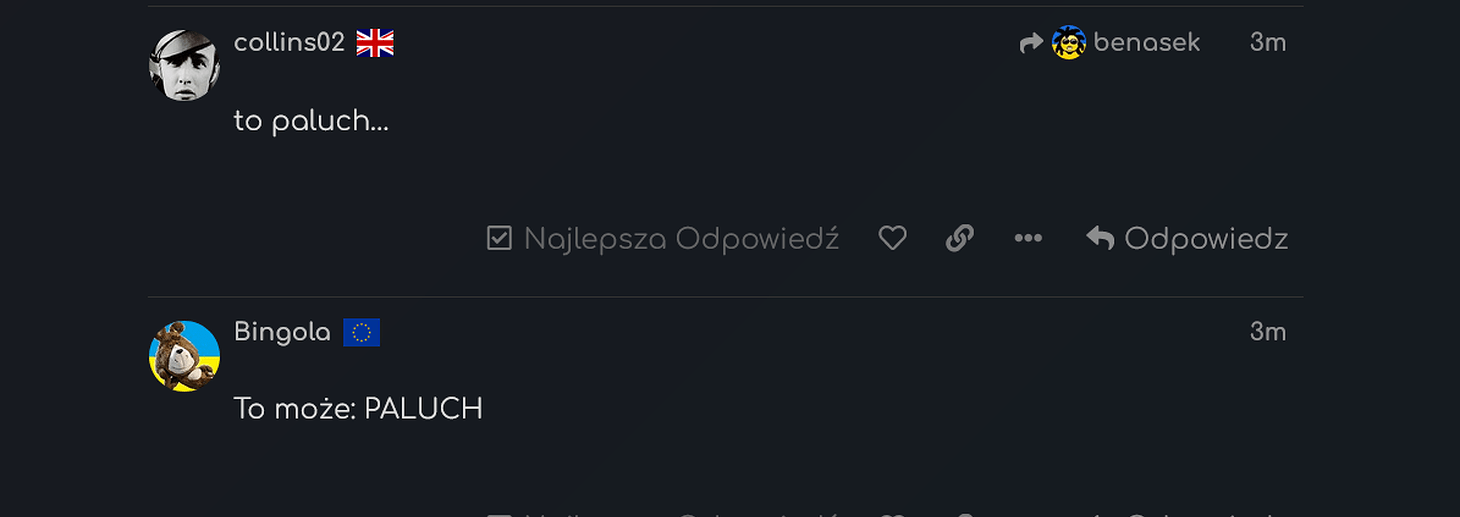Select the text 'To może: PALUCH'

tap(358, 409)
